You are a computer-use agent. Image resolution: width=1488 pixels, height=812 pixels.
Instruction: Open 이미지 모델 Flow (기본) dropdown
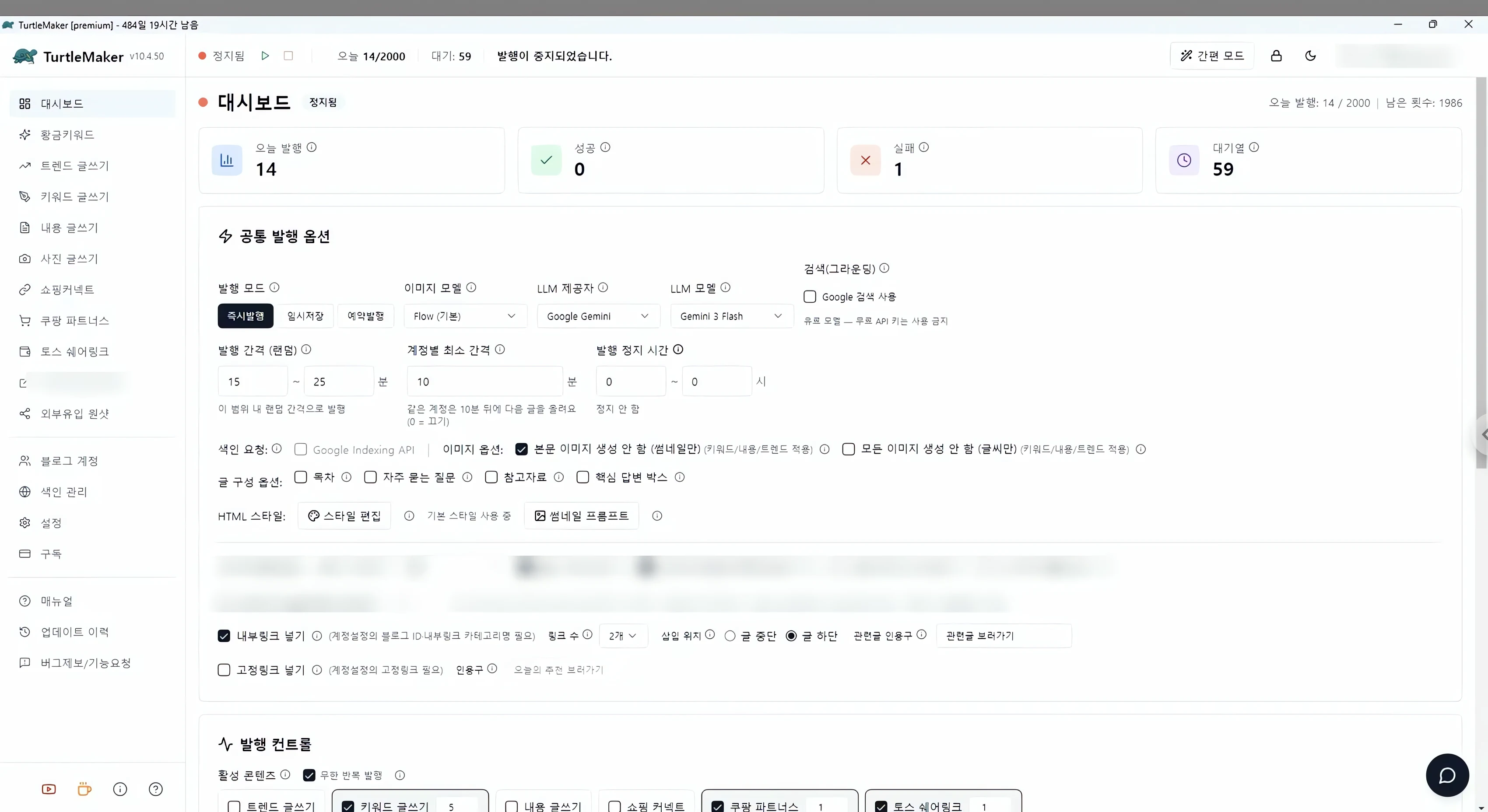pyautogui.click(x=465, y=316)
